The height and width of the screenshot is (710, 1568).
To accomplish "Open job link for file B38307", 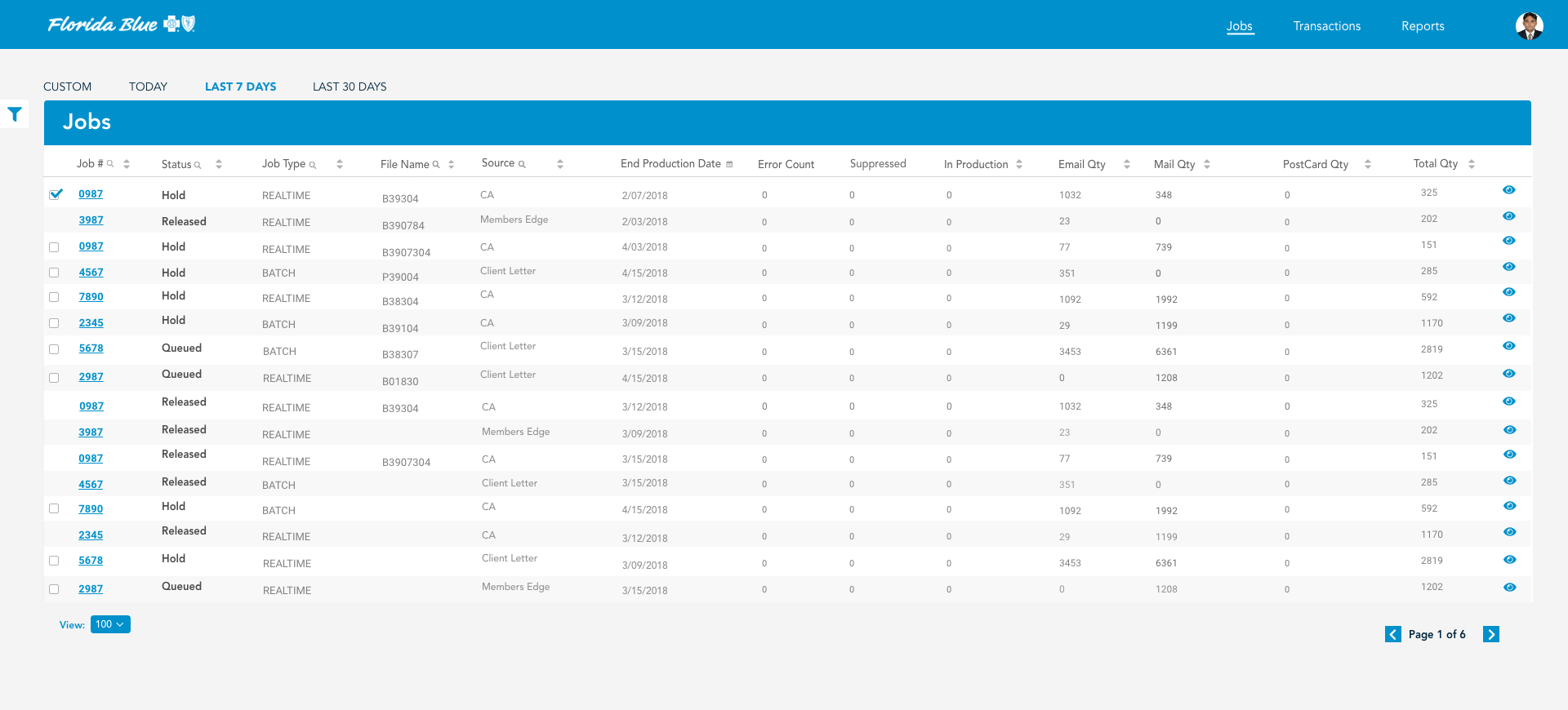I will [91, 348].
